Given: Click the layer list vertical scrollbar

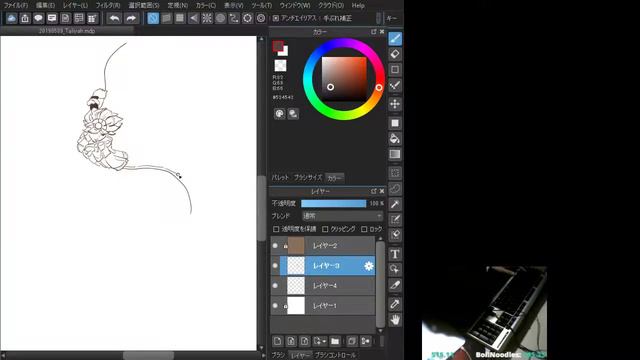Looking at the screenshot, I should tap(380, 285).
